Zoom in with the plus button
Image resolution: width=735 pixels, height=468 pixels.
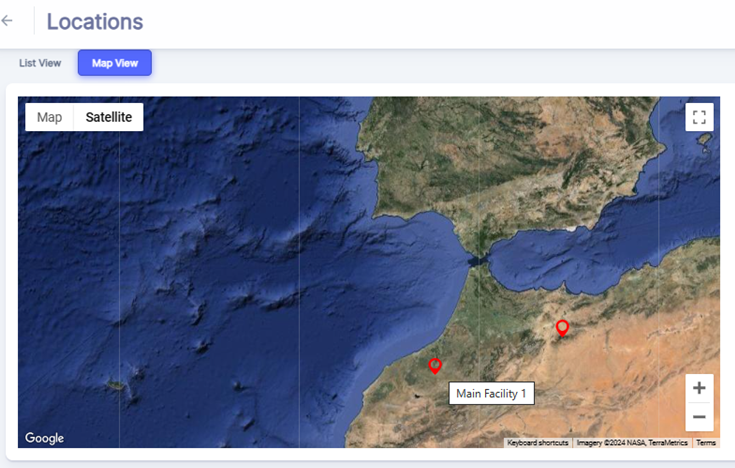point(699,388)
